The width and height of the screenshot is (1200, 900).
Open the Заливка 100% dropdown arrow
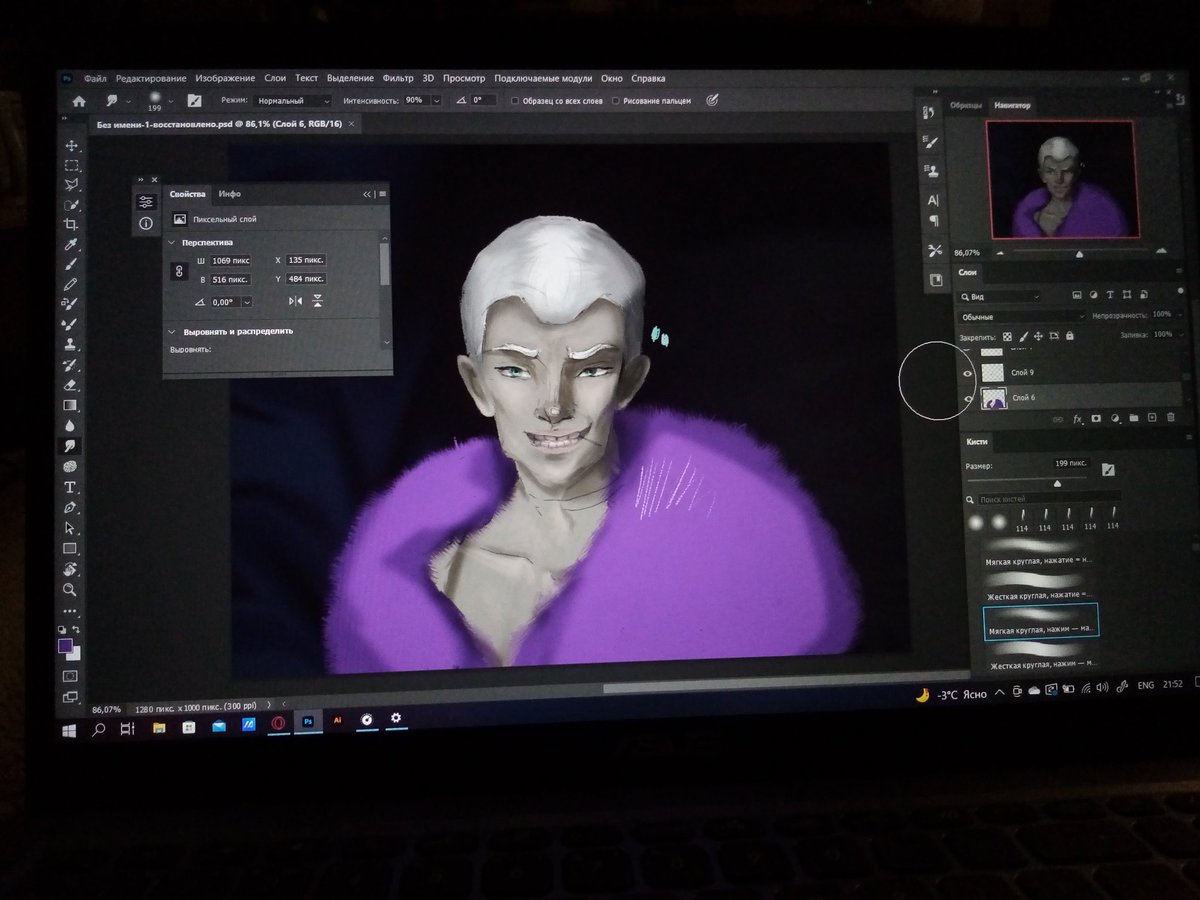(1179, 335)
